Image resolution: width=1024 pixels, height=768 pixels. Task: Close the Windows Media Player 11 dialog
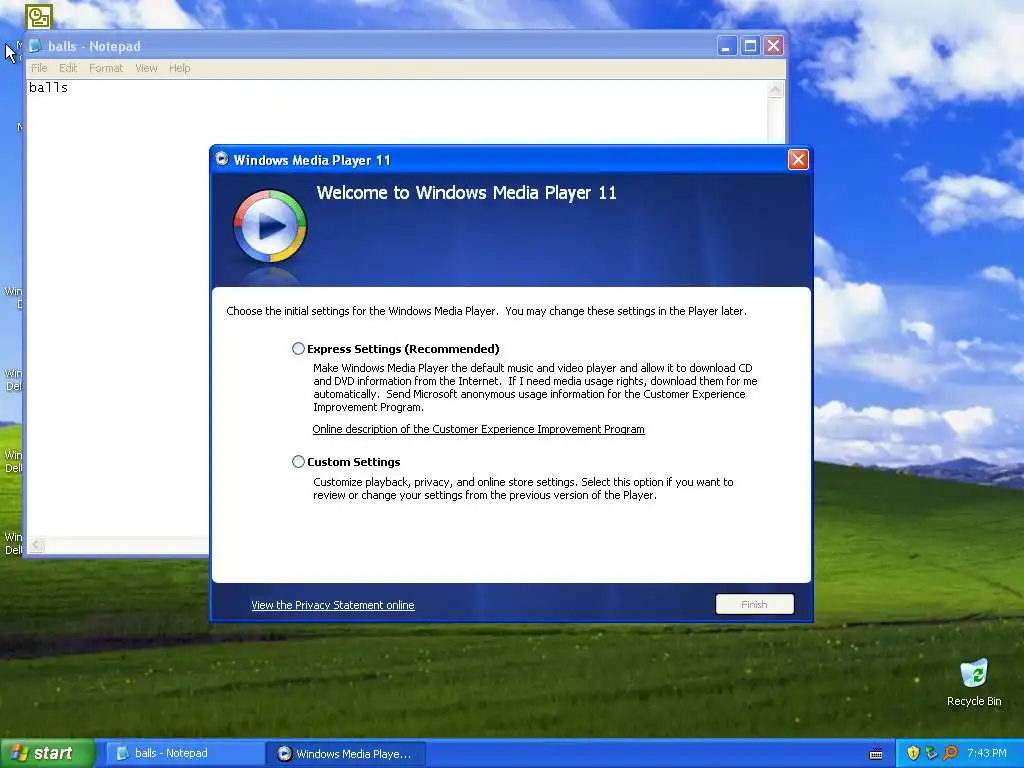click(798, 159)
